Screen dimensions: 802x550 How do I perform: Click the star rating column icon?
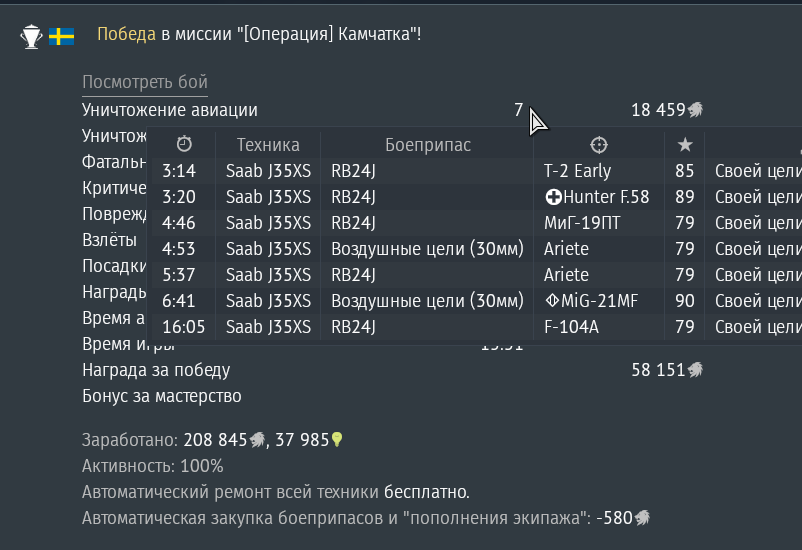(x=685, y=145)
